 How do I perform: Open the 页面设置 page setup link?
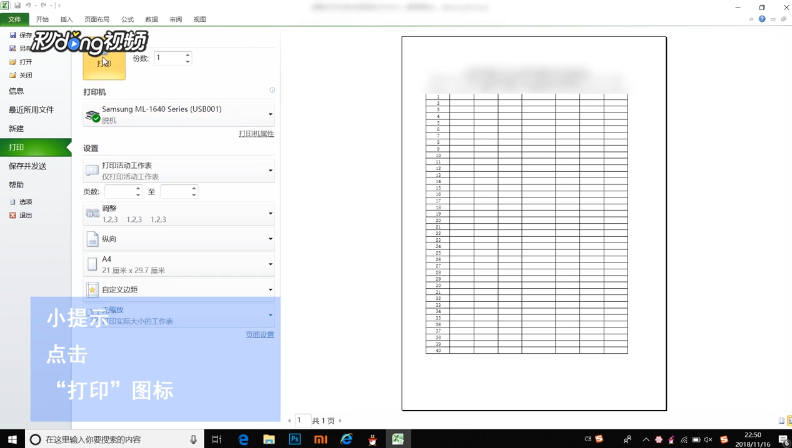(260, 335)
